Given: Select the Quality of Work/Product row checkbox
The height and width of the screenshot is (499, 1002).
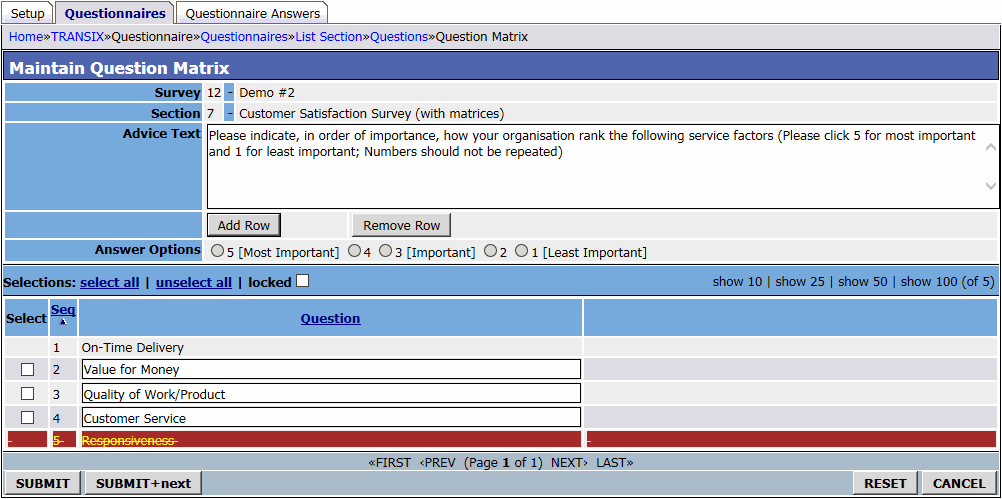Looking at the screenshot, I should point(28,394).
